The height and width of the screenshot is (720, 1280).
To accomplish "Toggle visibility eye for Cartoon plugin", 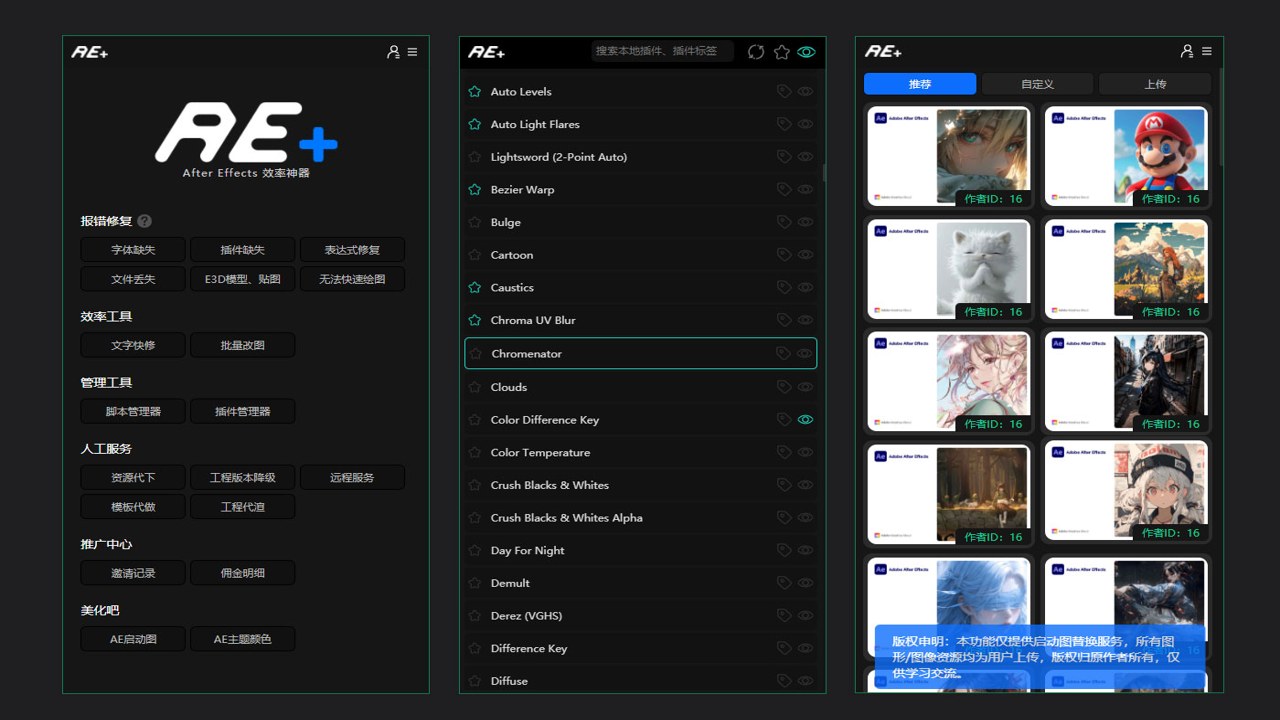I will click(x=805, y=255).
